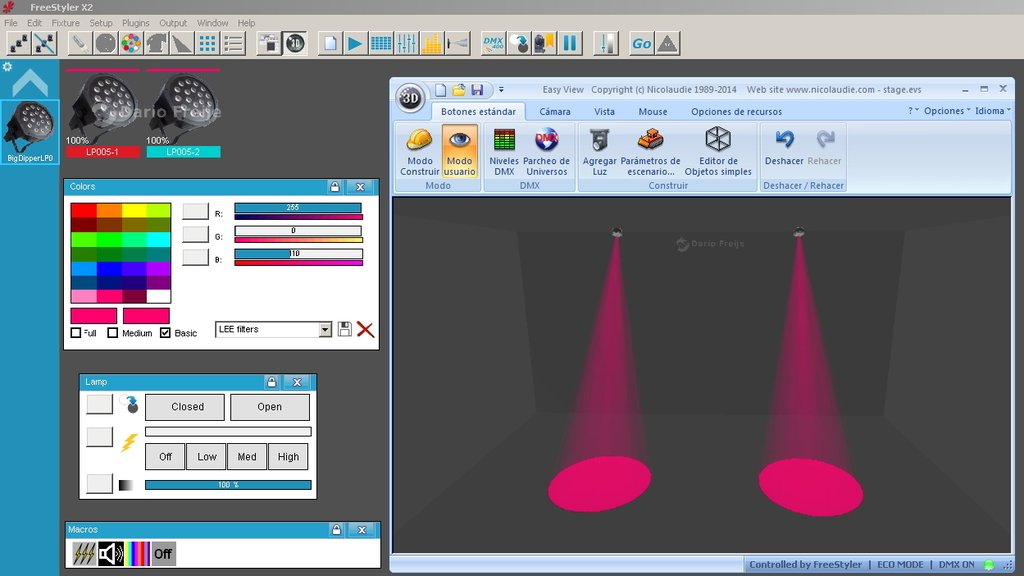Open the Fixture menu
This screenshot has height=576, width=1024.
coord(65,23)
